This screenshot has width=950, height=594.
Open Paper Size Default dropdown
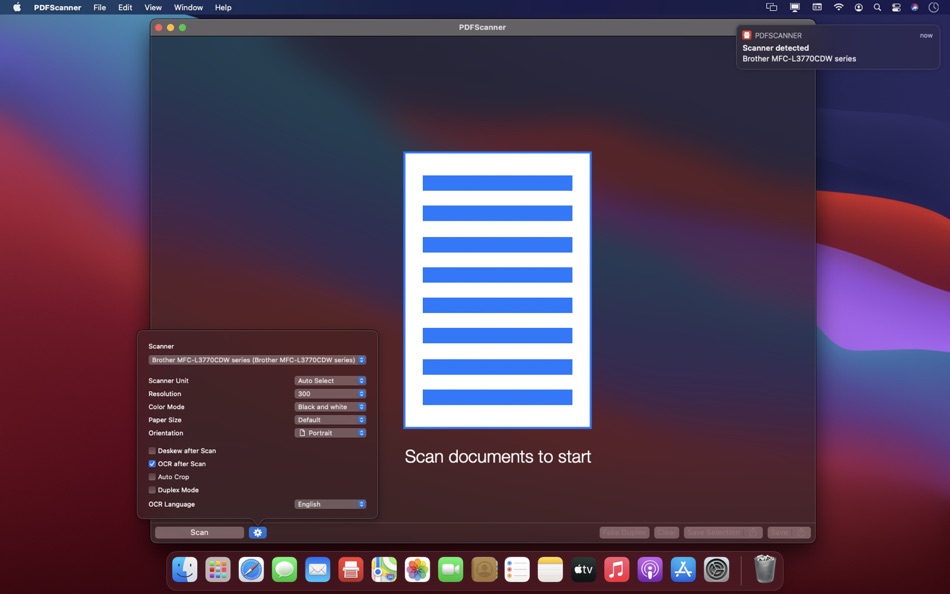pos(330,419)
